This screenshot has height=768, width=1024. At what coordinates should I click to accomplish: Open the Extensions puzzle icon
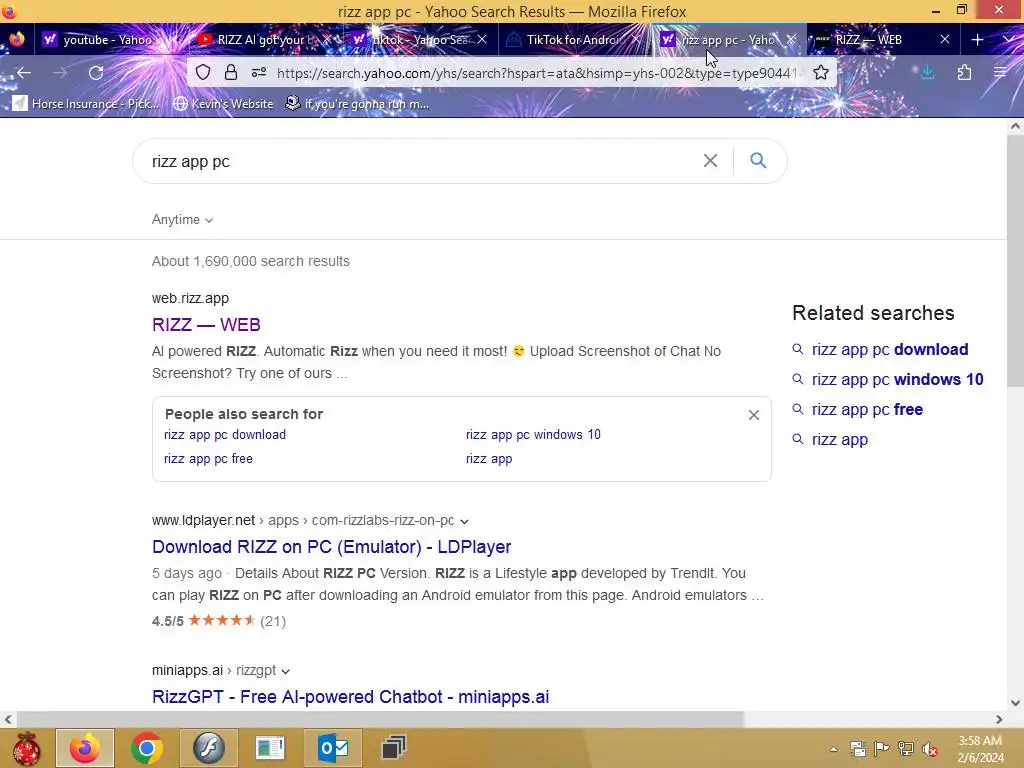pyautogui.click(x=964, y=72)
